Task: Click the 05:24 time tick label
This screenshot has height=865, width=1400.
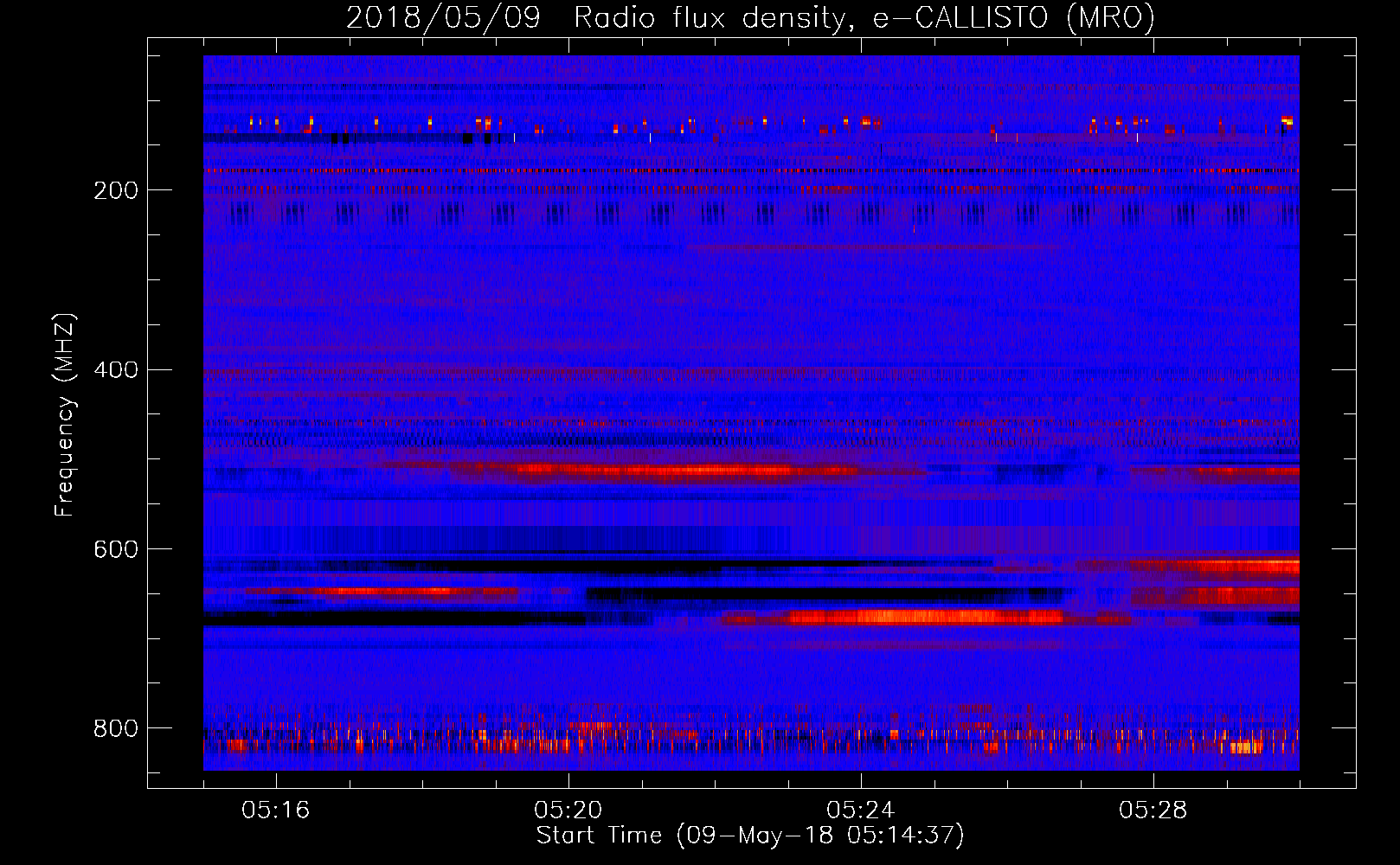Action: point(861,810)
